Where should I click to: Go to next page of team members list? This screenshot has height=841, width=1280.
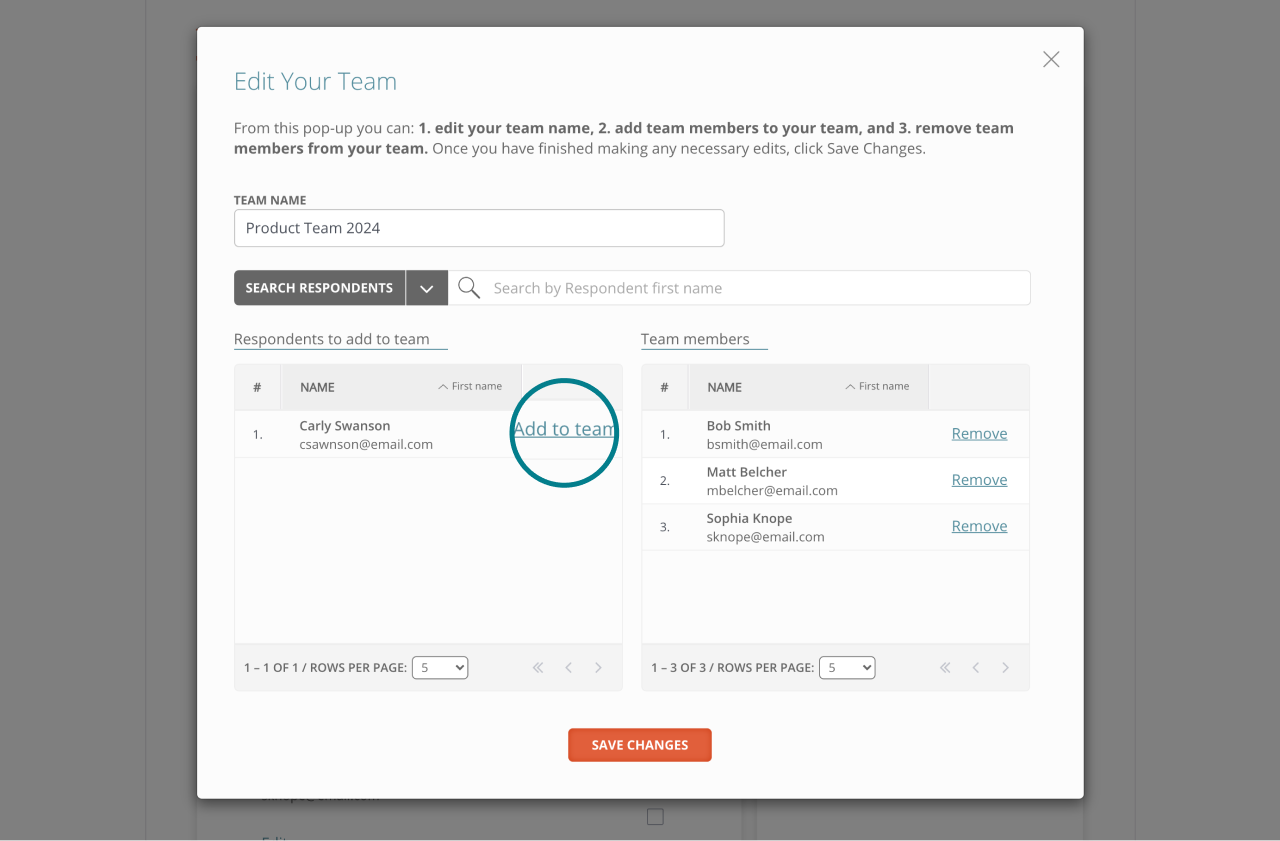tap(1005, 668)
